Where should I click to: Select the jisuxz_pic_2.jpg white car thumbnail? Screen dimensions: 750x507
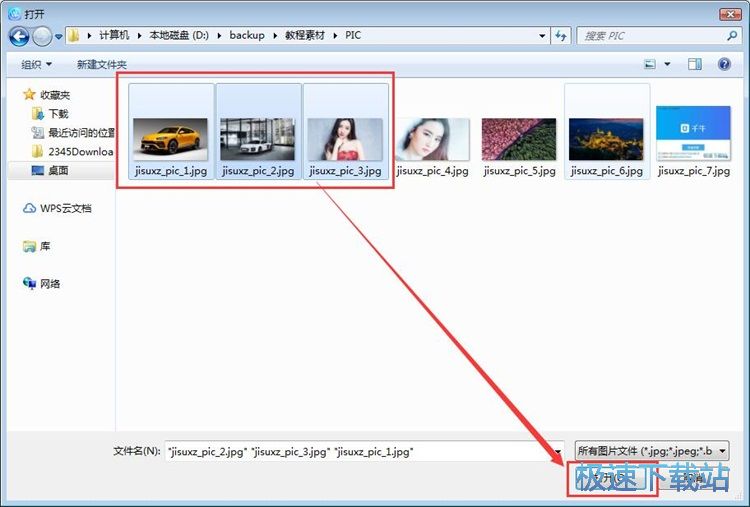[257, 139]
